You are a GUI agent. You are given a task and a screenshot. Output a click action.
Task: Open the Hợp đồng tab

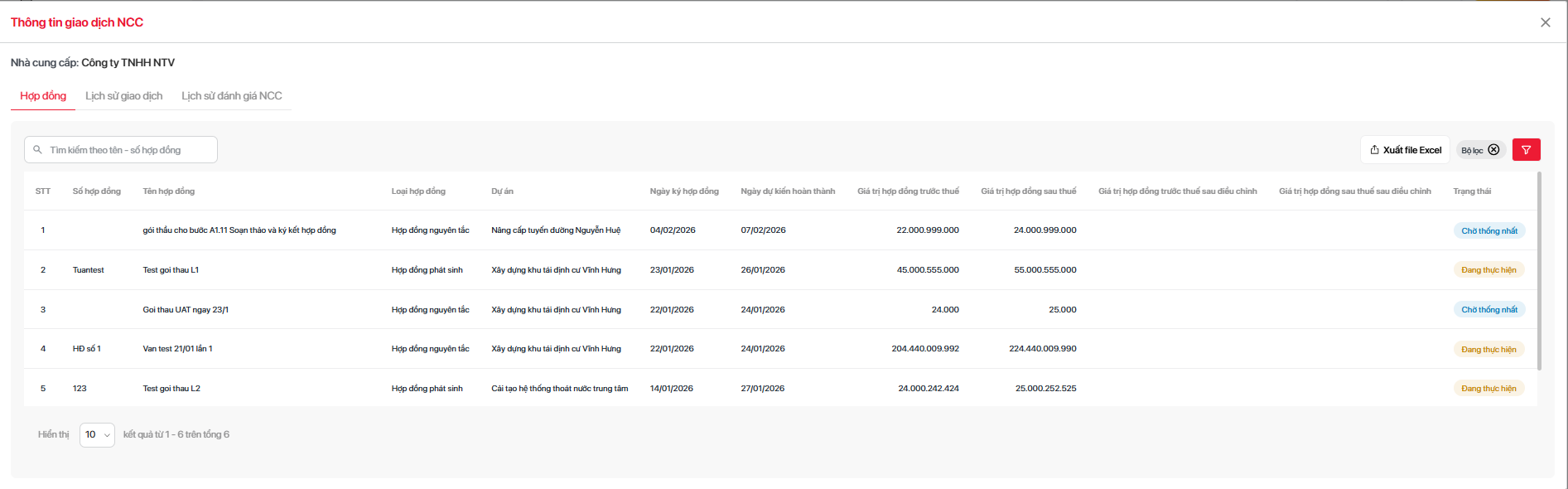pyautogui.click(x=43, y=96)
